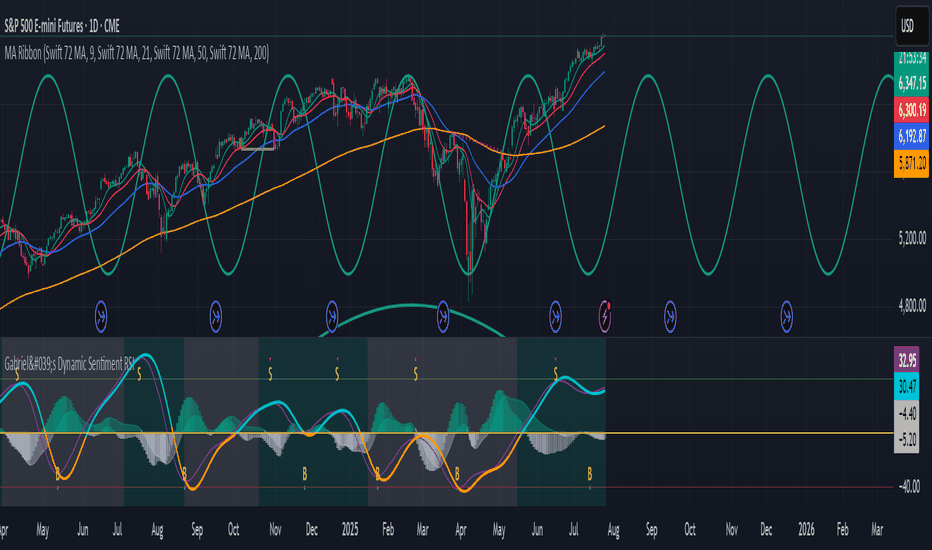The image size is (932, 550).
Task: Click the Feb 2026 time axis label
Action: coord(842,529)
